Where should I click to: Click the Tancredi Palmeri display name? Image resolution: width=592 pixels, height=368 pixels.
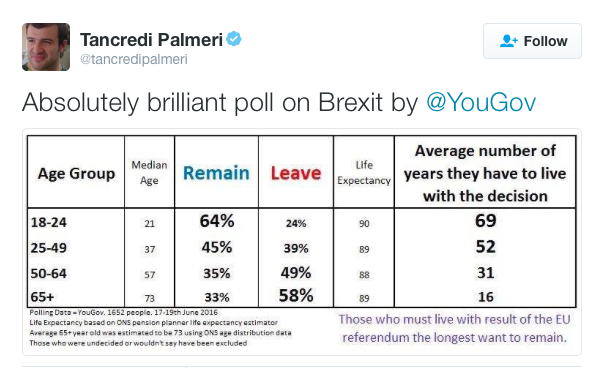point(151,40)
